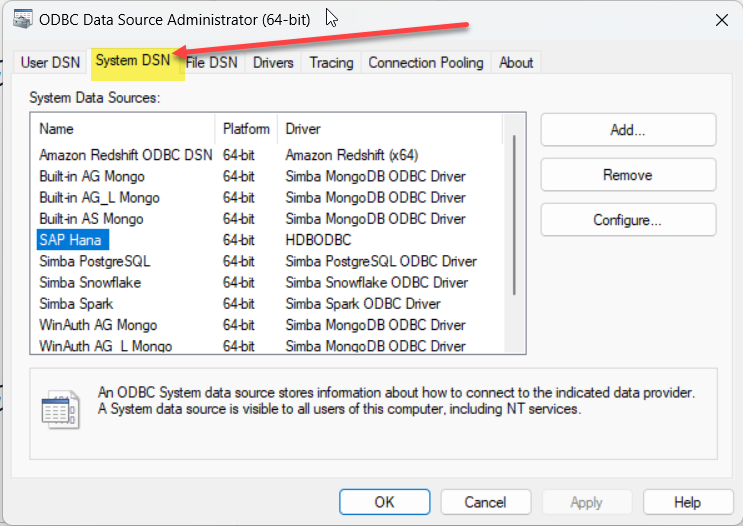Select the Simba Snowflake data source
Screen dimensions: 743x526
pyautogui.click(x=90, y=282)
